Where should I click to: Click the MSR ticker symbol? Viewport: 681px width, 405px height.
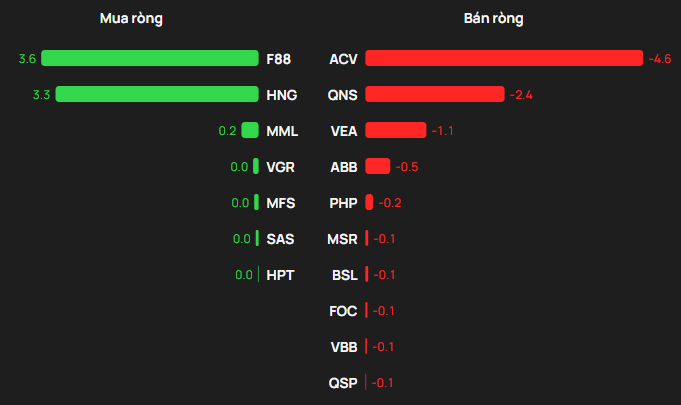click(342, 239)
